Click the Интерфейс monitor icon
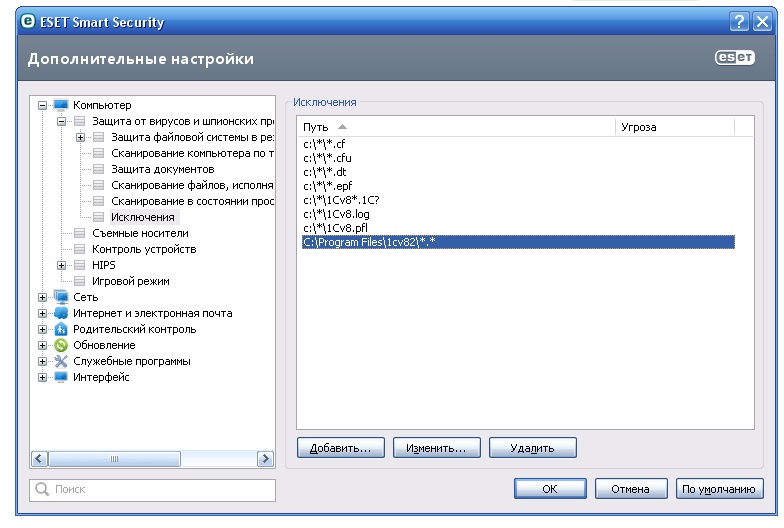The height and width of the screenshot is (528, 784). (60, 377)
